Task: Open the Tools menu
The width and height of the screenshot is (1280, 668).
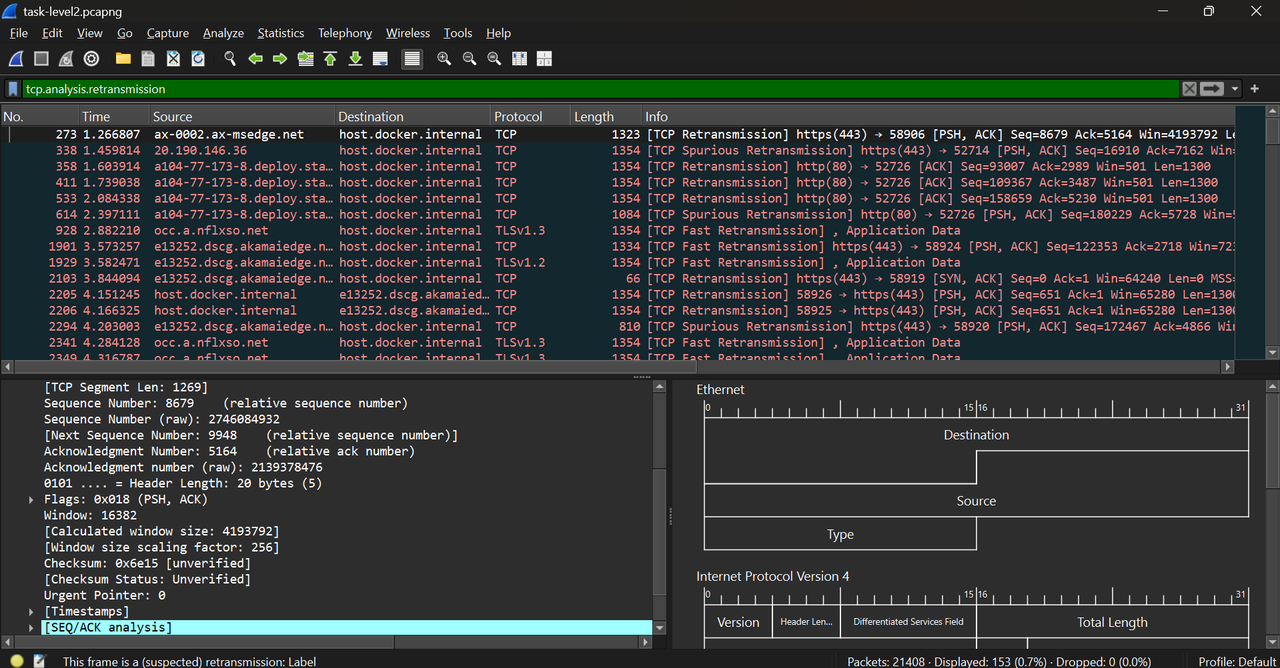Action: pyautogui.click(x=458, y=33)
